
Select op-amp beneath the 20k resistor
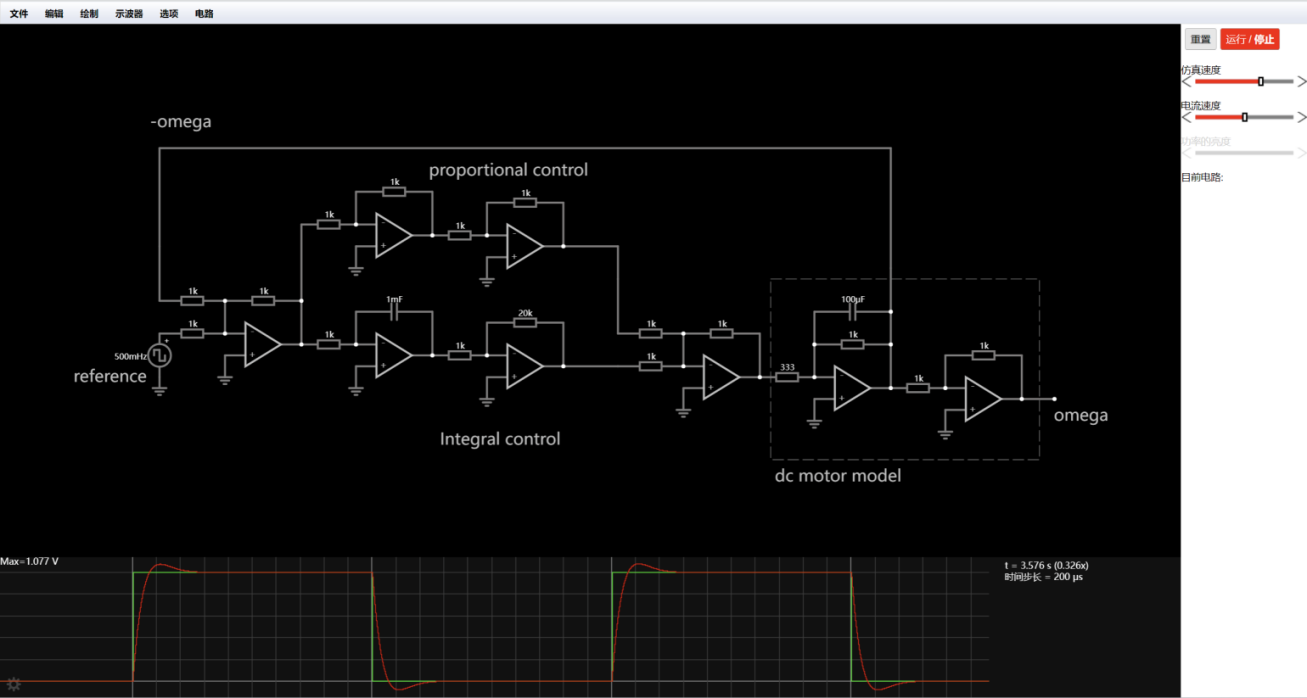click(x=524, y=366)
